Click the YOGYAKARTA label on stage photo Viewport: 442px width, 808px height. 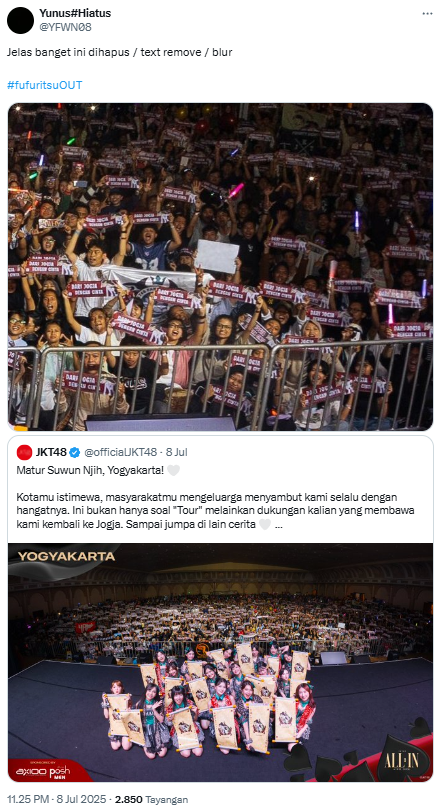tap(66, 557)
